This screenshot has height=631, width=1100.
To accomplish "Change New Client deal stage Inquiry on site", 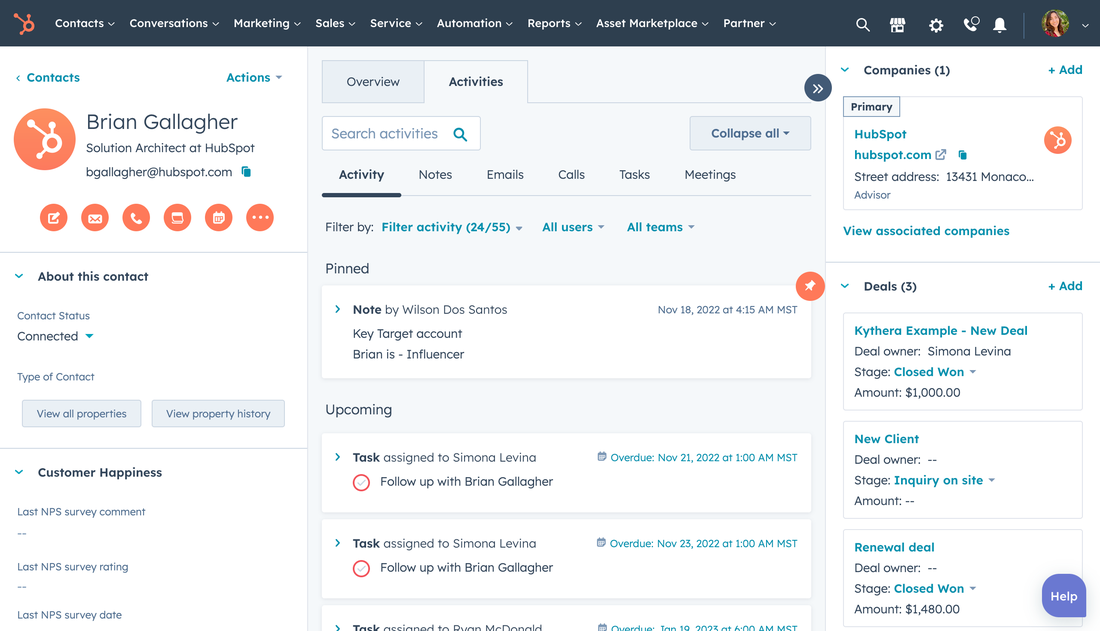I will [x=945, y=480].
